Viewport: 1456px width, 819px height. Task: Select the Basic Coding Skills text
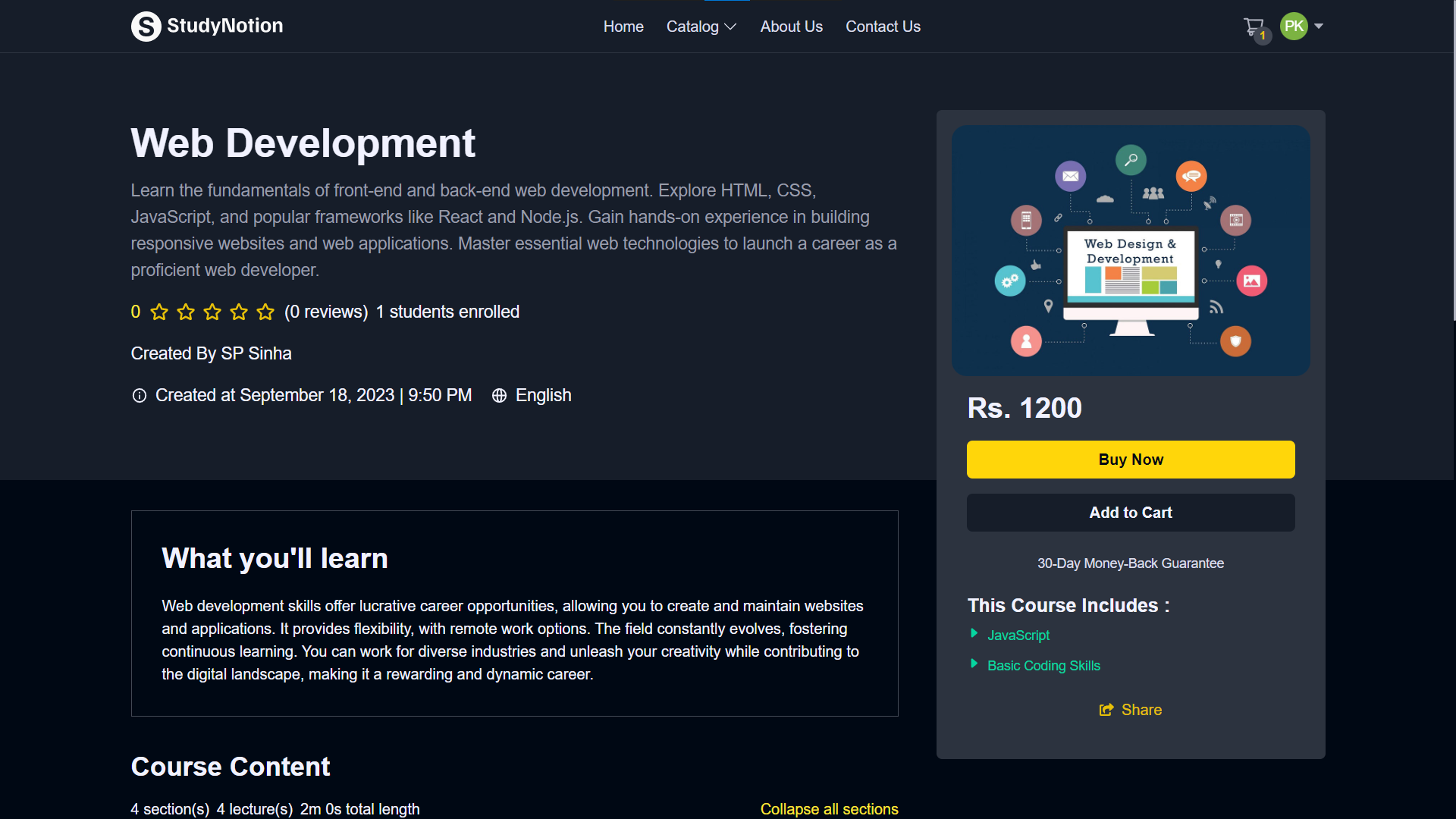pos(1043,666)
